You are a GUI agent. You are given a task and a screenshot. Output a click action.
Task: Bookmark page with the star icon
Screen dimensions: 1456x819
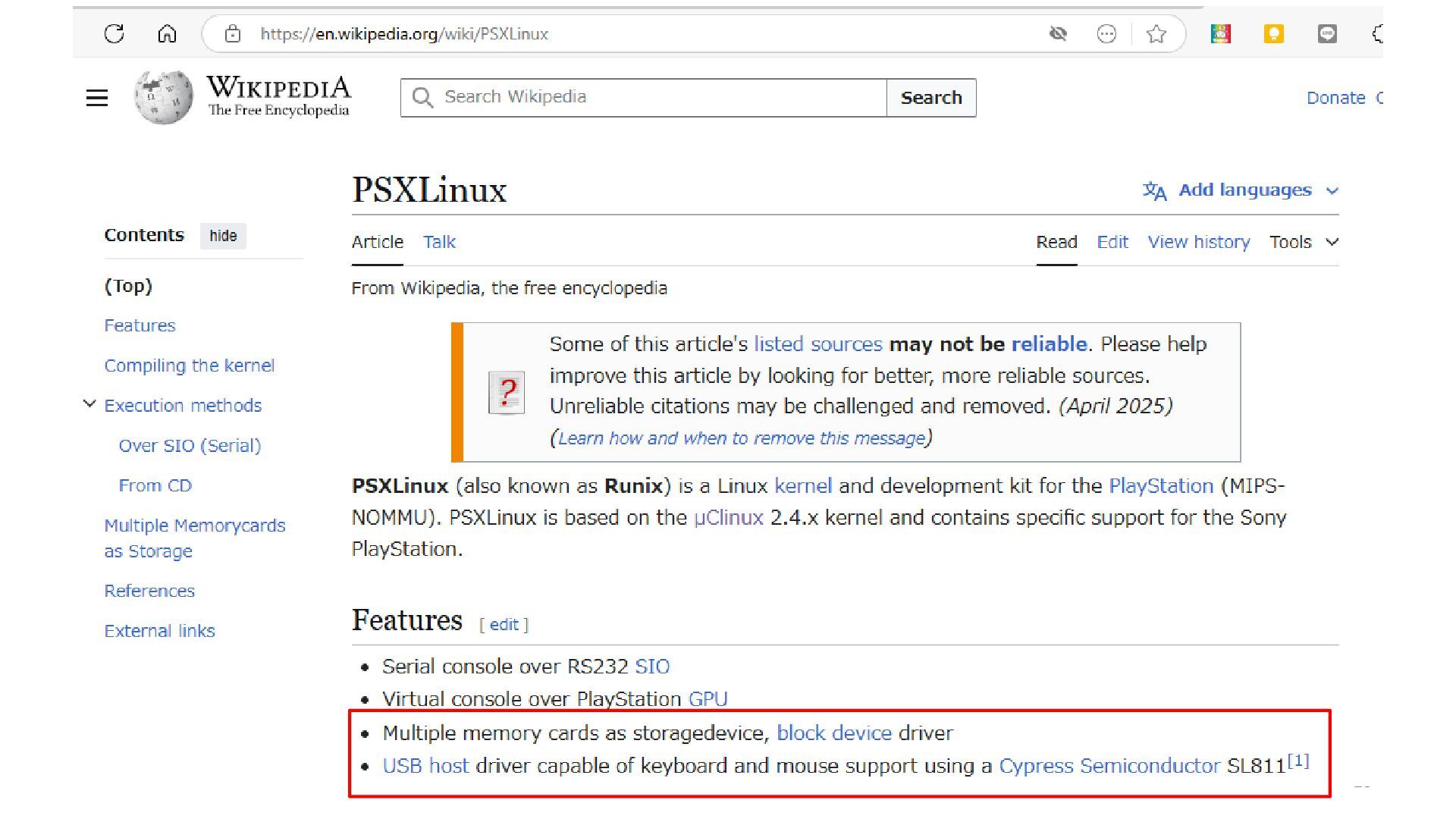point(1156,34)
